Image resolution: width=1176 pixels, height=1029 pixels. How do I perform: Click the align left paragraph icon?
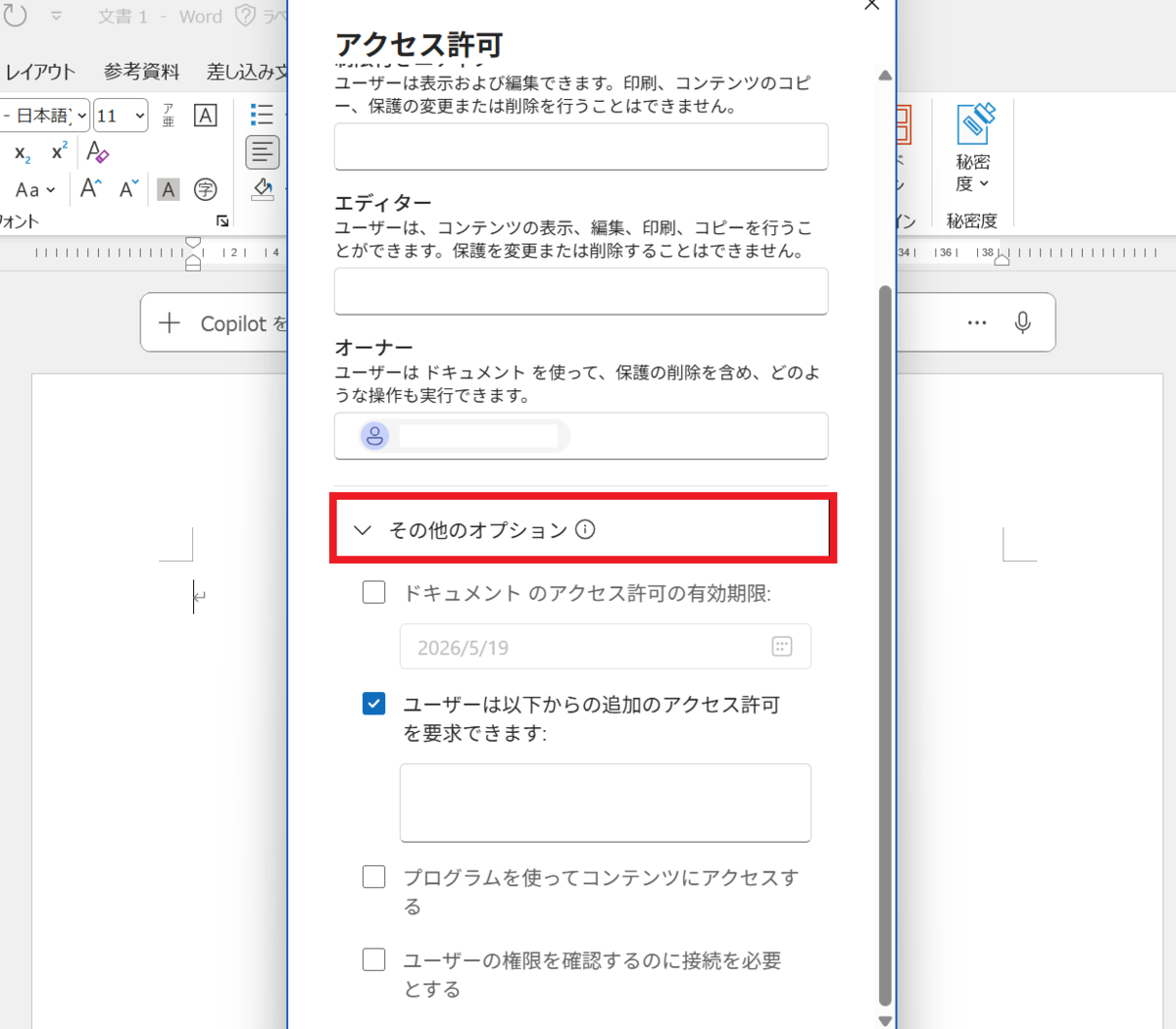point(262,152)
